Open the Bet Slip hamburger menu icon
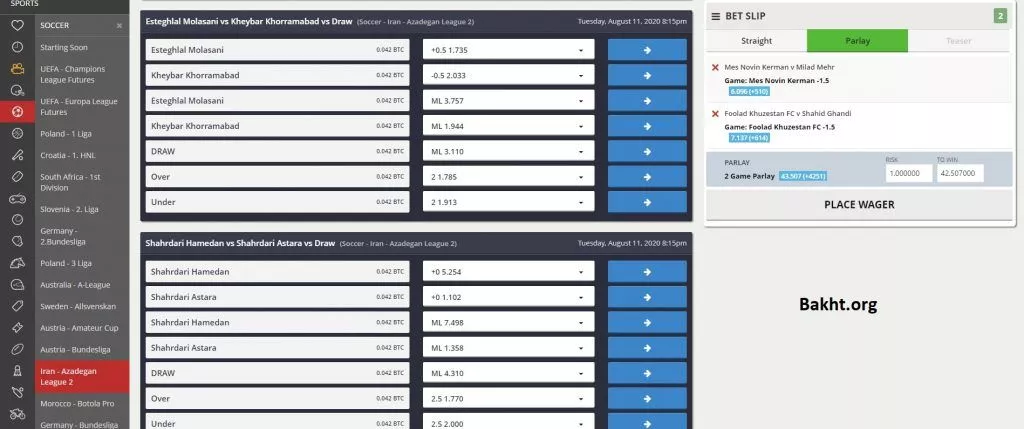 coord(716,16)
